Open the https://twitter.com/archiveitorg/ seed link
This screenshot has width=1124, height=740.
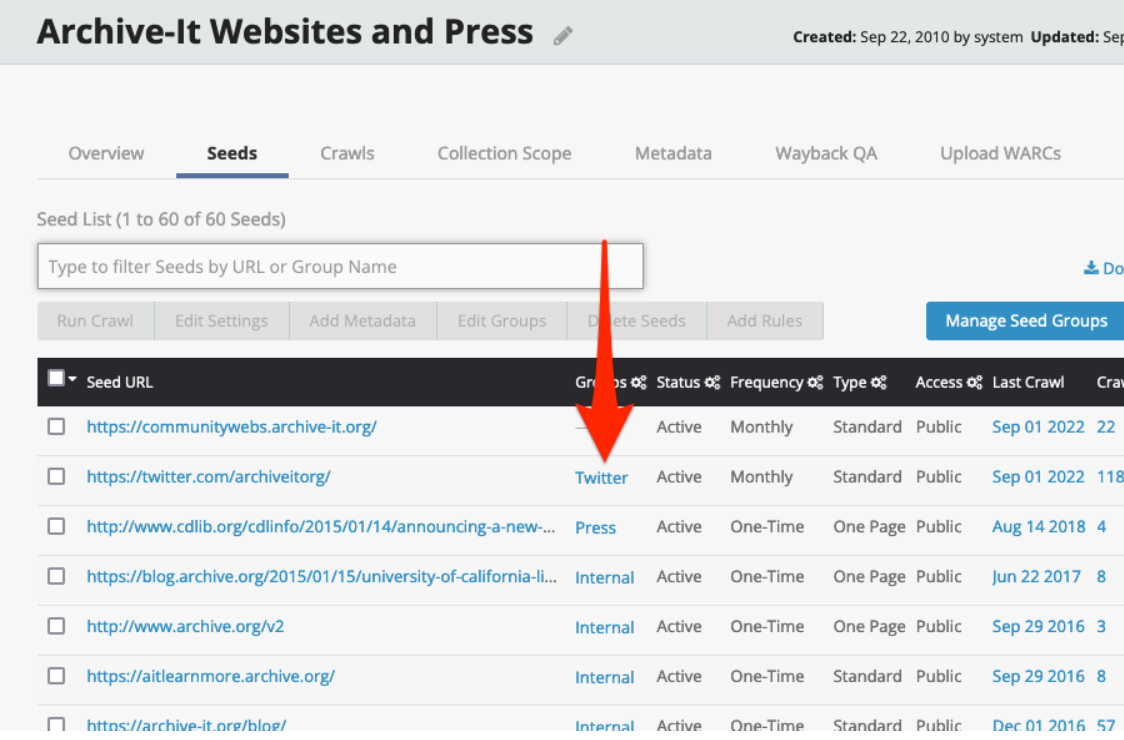[x=208, y=477]
